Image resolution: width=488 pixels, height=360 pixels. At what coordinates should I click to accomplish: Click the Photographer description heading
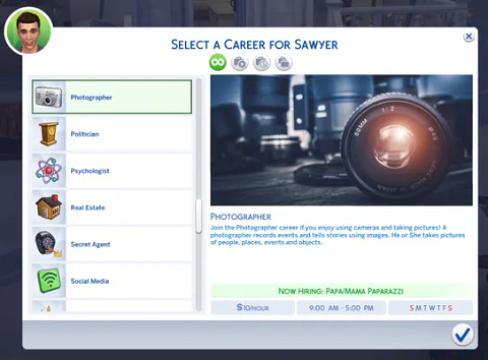(241, 217)
